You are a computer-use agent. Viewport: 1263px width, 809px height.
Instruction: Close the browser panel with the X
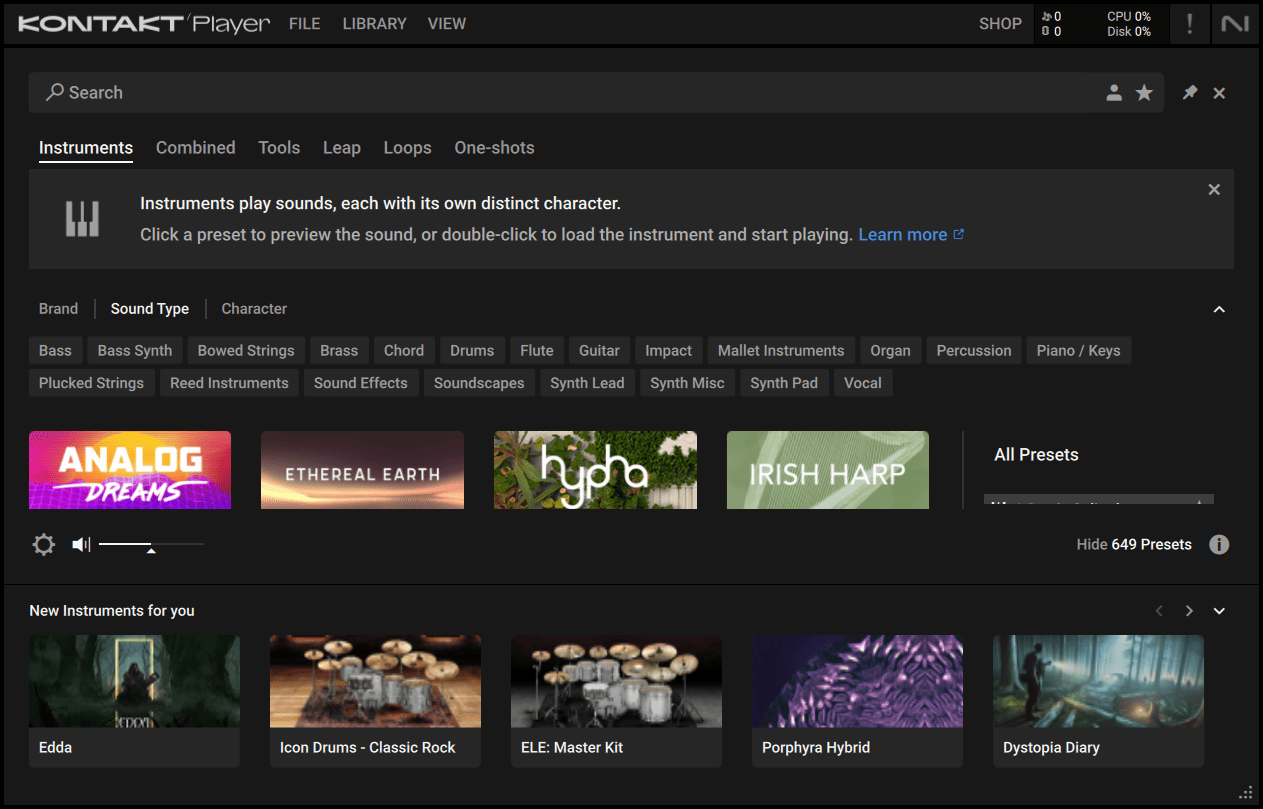pos(1219,93)
